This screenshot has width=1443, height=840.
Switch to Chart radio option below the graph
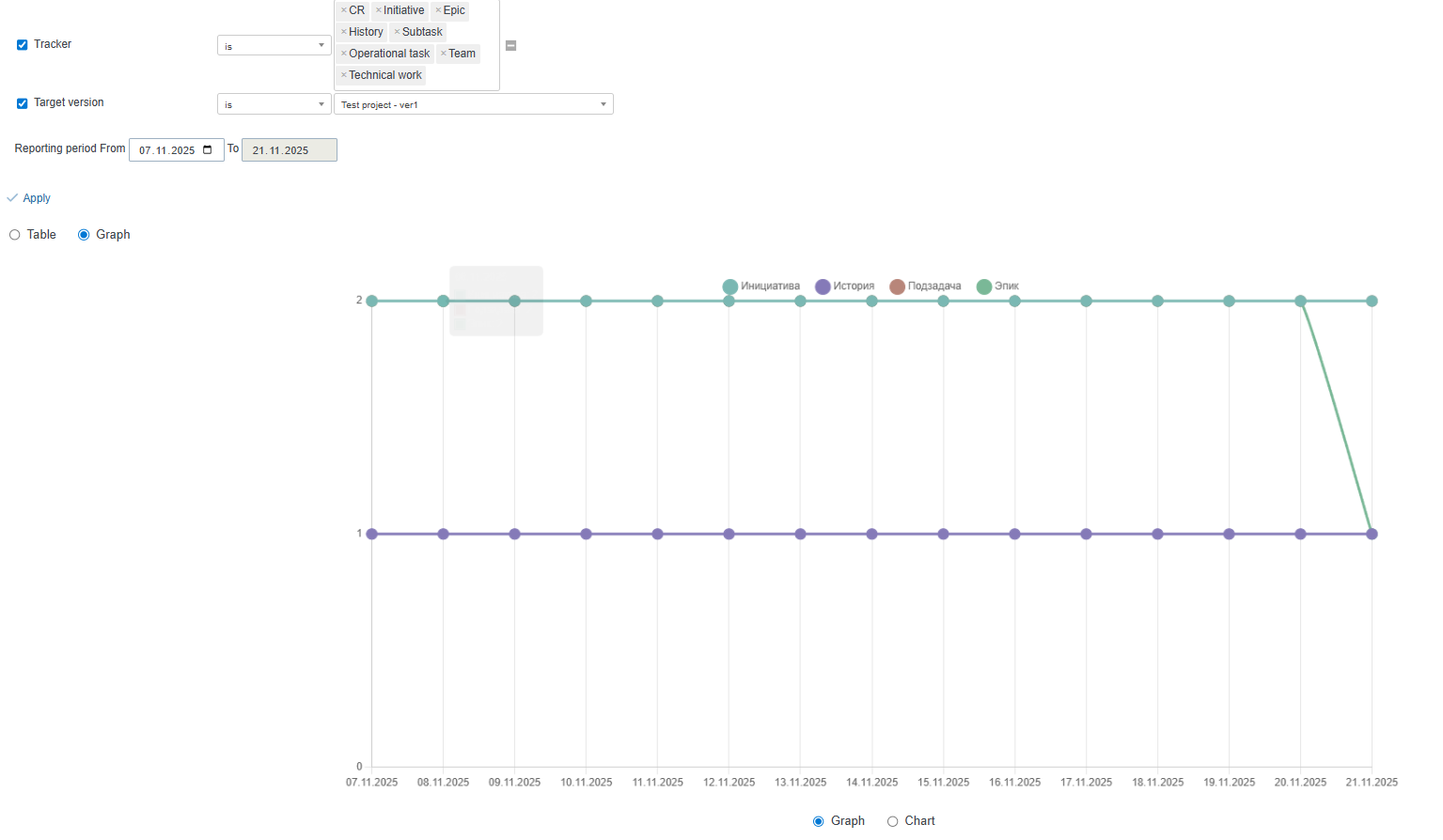[892, 821]
